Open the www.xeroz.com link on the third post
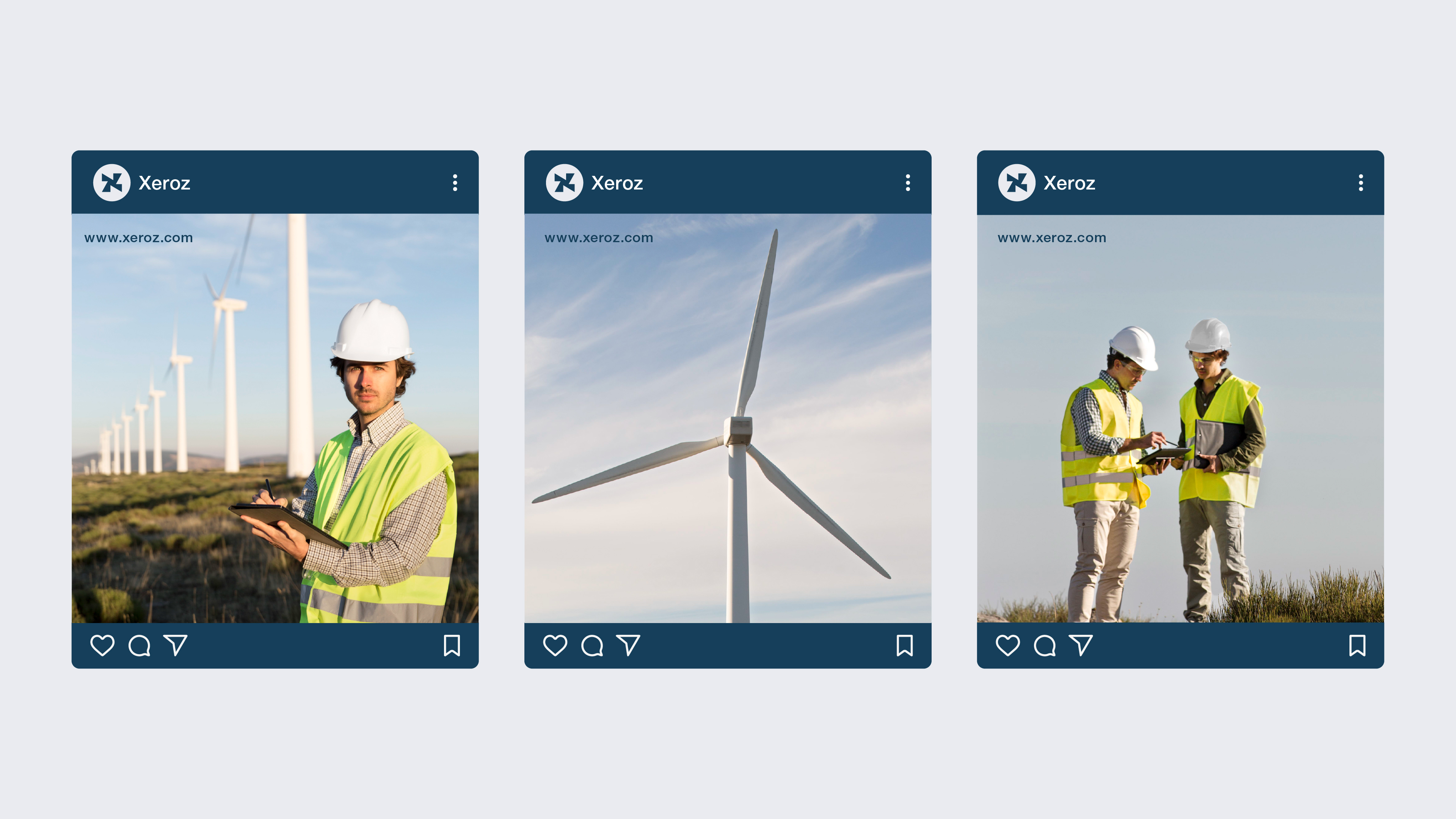This screenshot has width=1456, height=819. point(1052,238)
